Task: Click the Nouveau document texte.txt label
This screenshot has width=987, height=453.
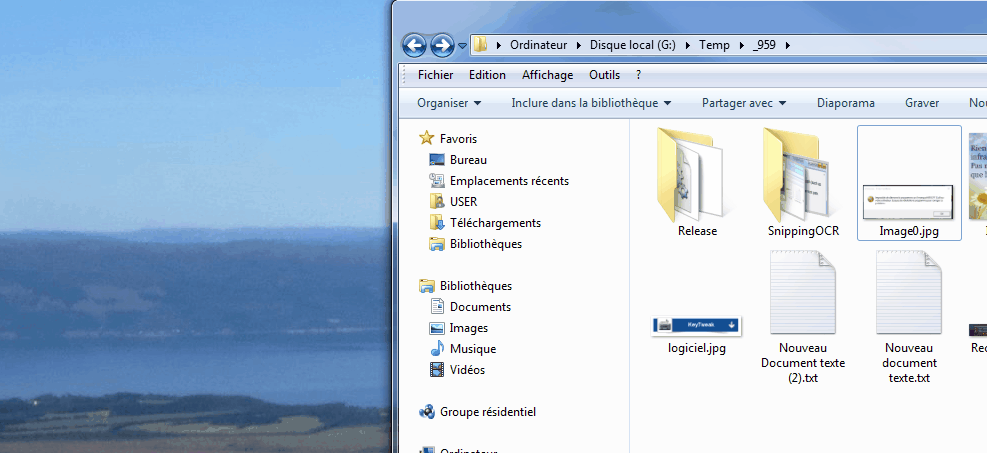Action: tap(909, 363)
